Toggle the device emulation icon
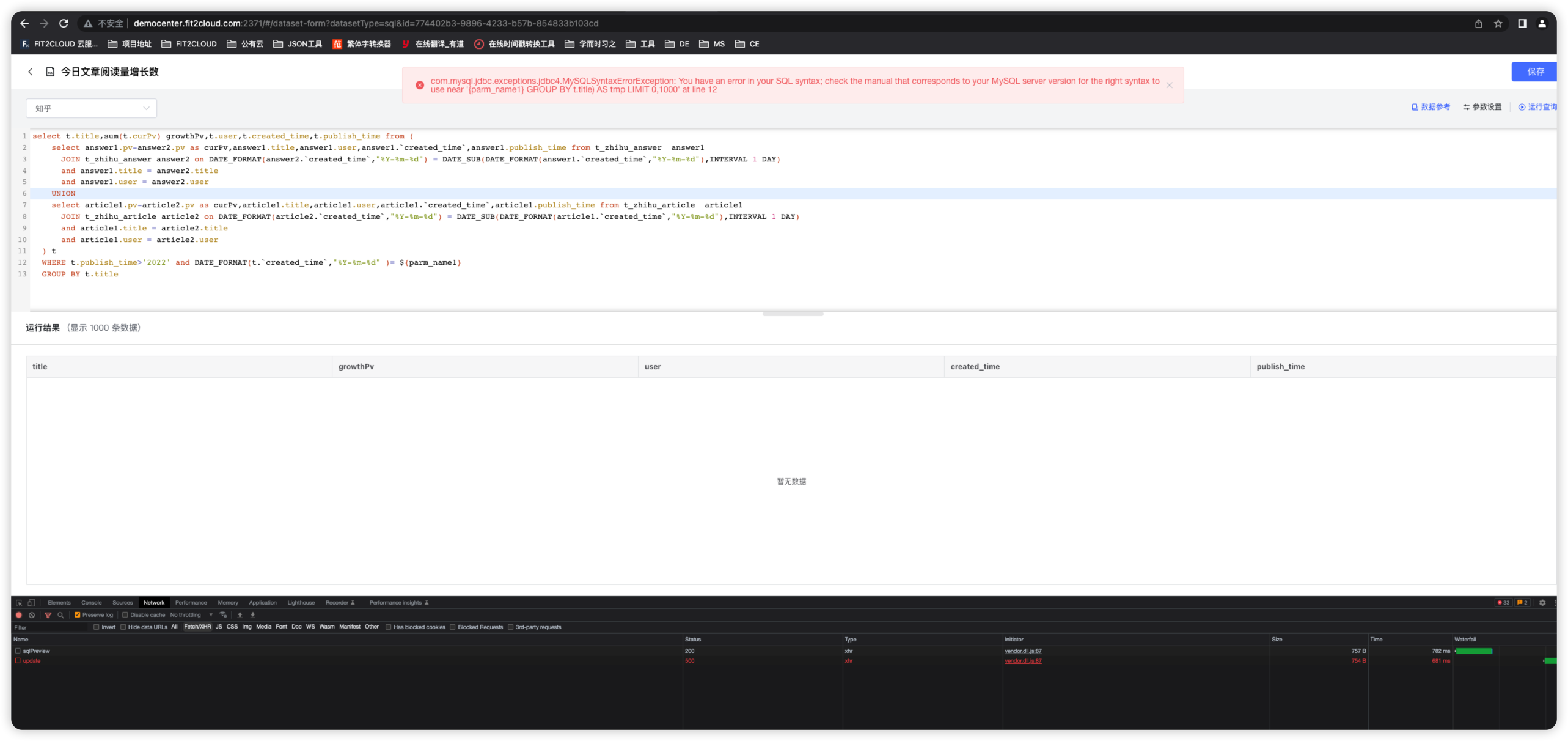The width and height of the screenshot is (1568, 741). pos(32,602)
